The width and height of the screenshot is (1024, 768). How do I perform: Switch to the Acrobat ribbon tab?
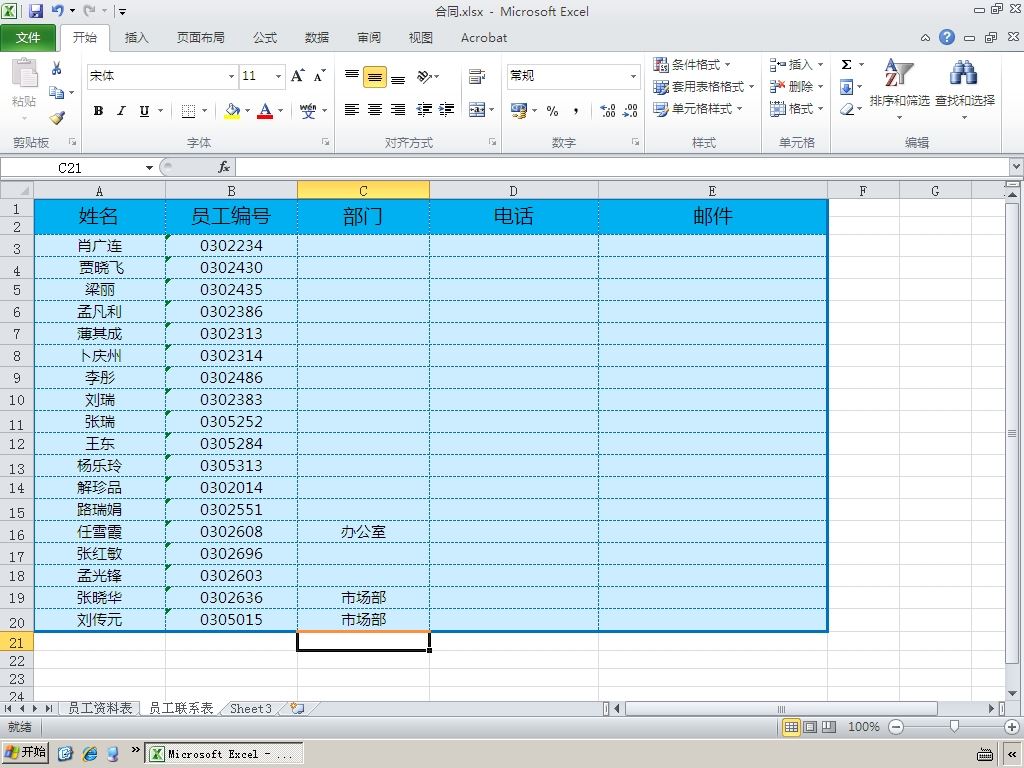(484, 38)
